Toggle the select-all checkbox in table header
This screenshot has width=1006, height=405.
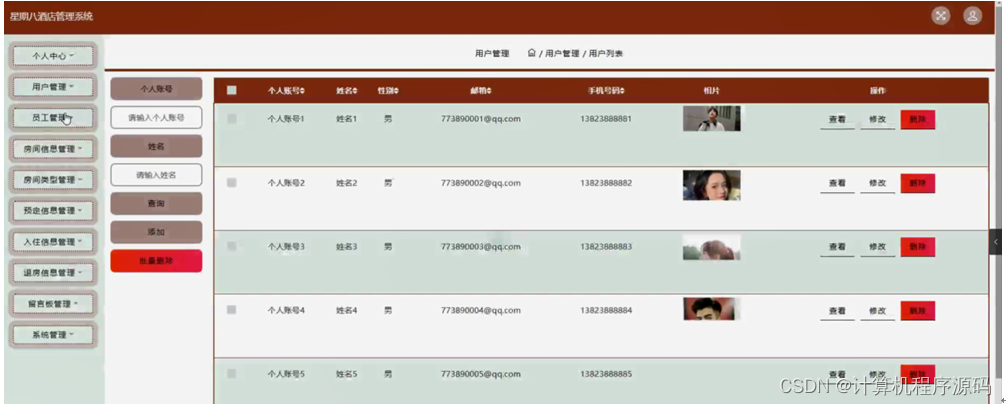point(232,90)
